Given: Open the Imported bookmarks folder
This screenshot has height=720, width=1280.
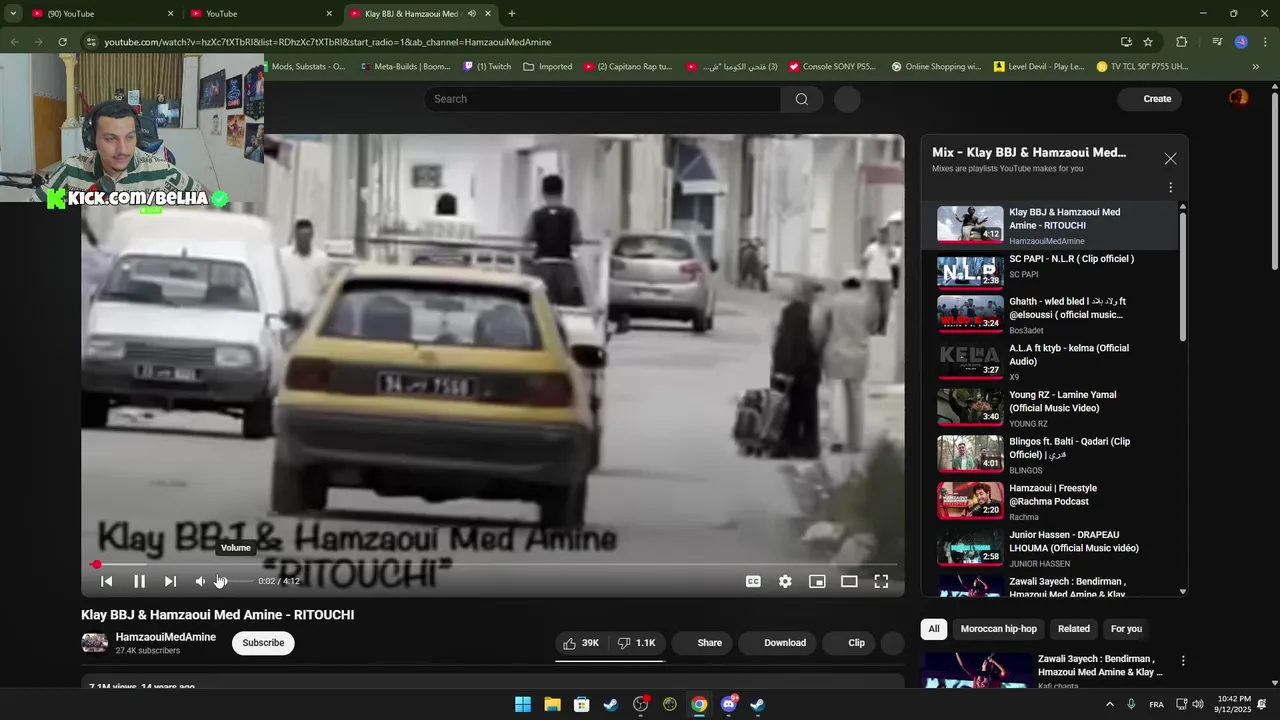Looking at the screenshot, I should (x=548, y=67).
